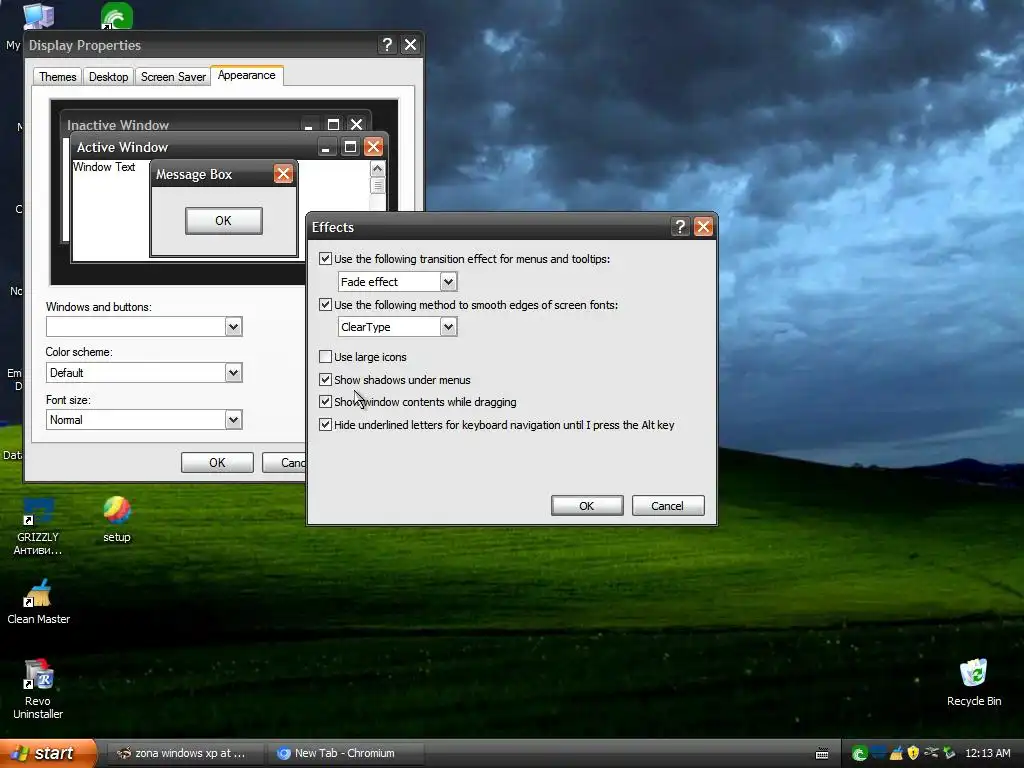Screen dimensions: 1024x768
Task: Toggle Hide underlined letters for keyboard navigation
Action: [x=325, y=424]
